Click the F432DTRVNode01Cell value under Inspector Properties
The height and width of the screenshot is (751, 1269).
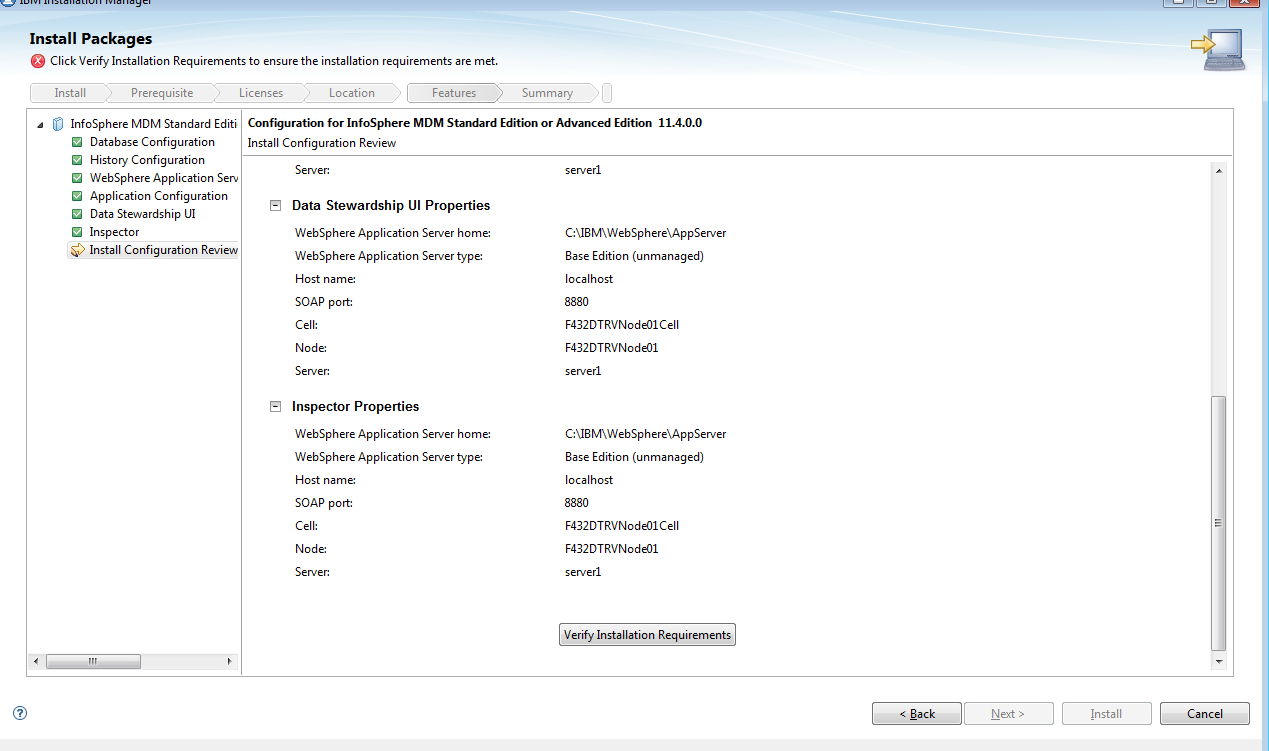pyautogui.click(x=622, y=526)
